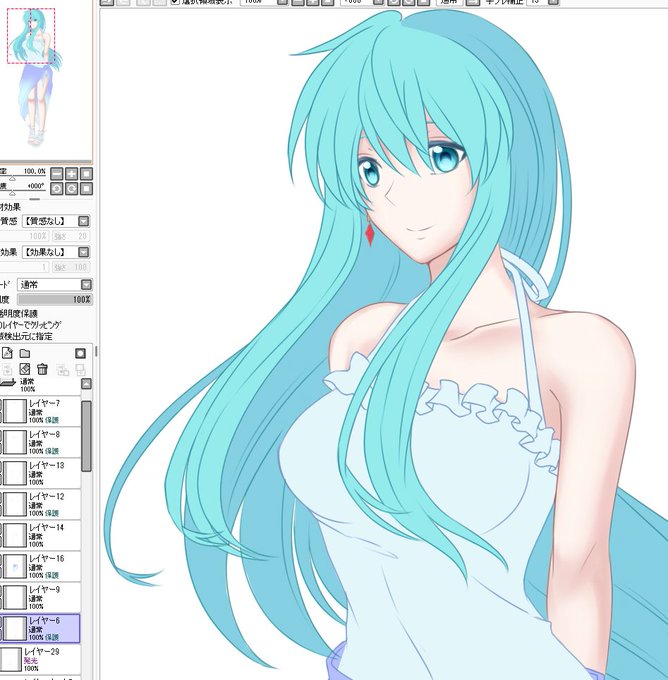Reset canvas rotation with square button beside rotate
The height and width of the screenshot is (680, 668).
click(86, 189)
